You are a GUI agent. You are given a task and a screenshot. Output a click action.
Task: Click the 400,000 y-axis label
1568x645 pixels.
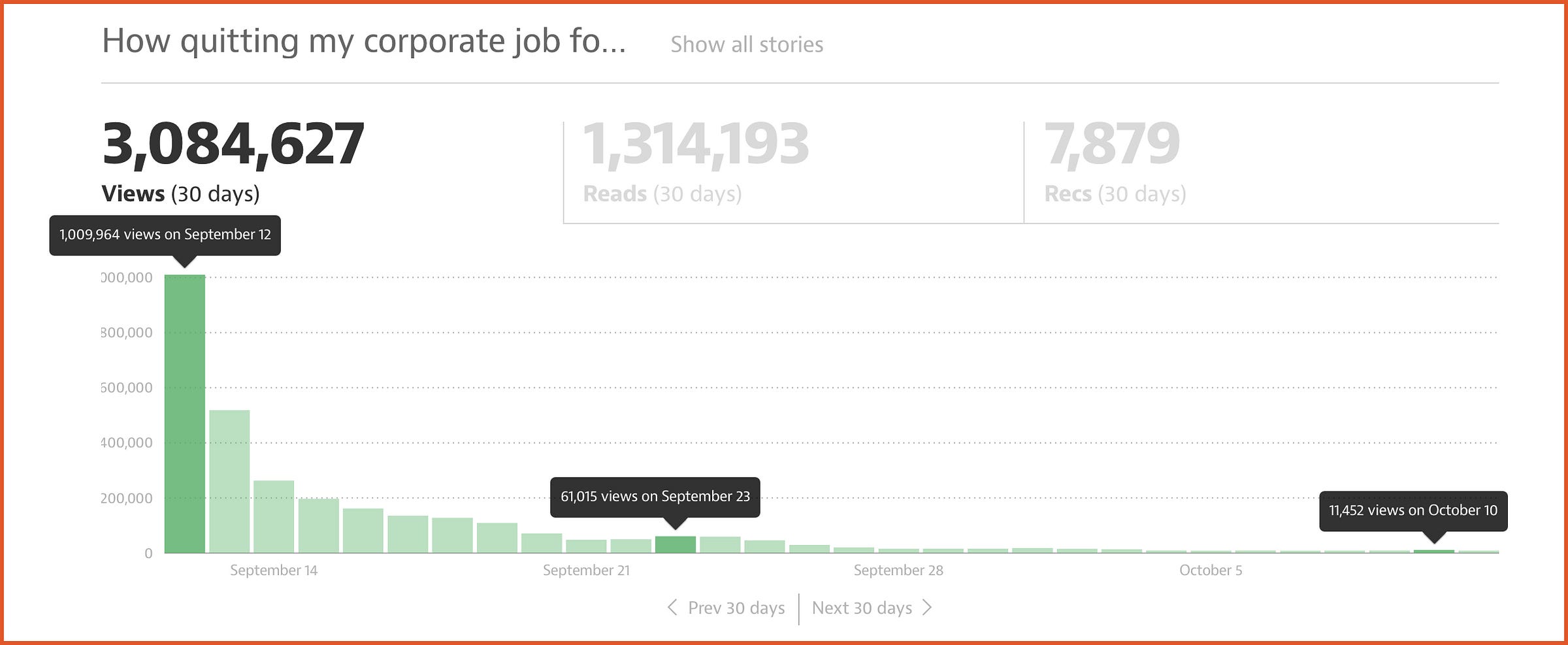[127, 442]
